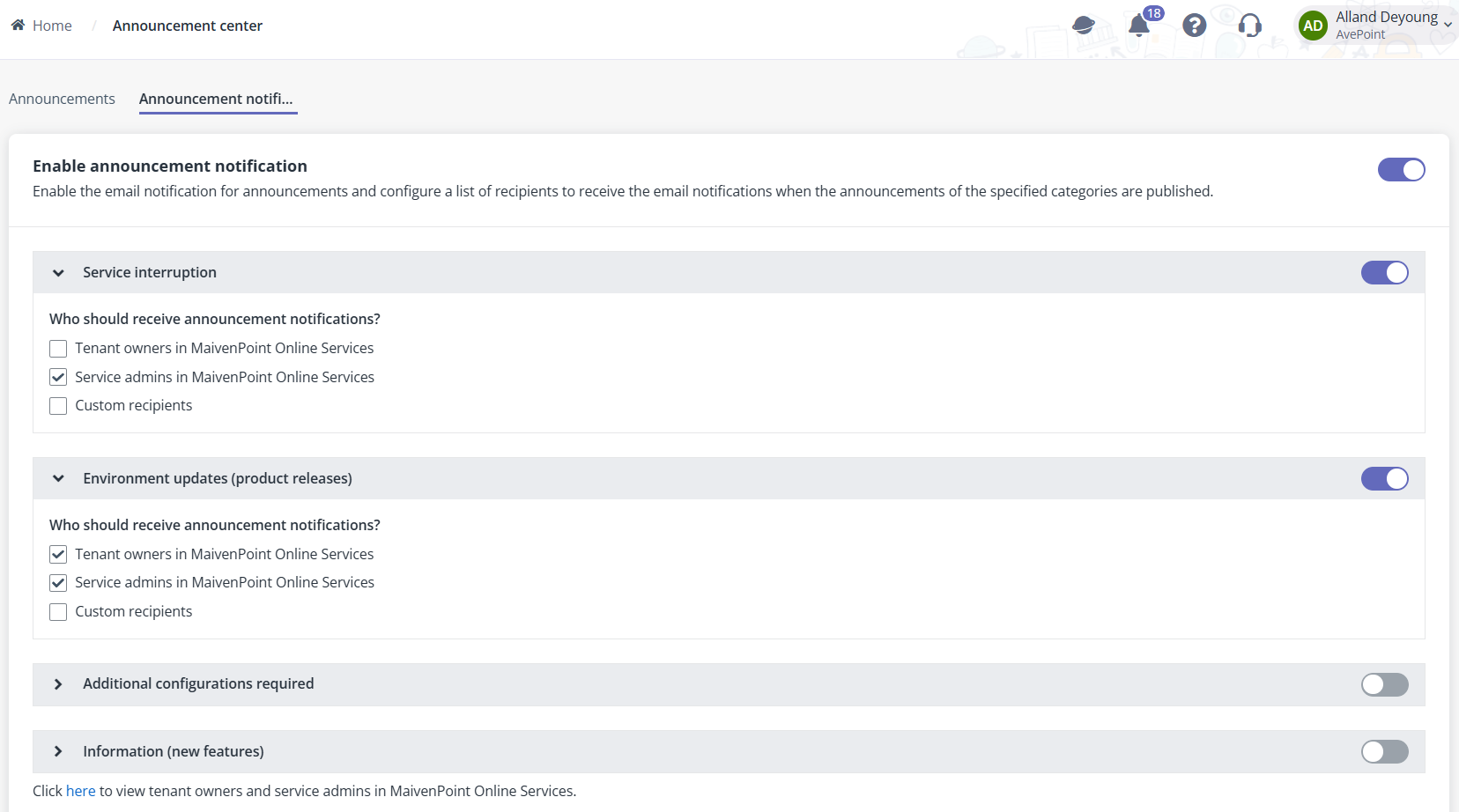Click Information (new features) title

pos(174,751)
